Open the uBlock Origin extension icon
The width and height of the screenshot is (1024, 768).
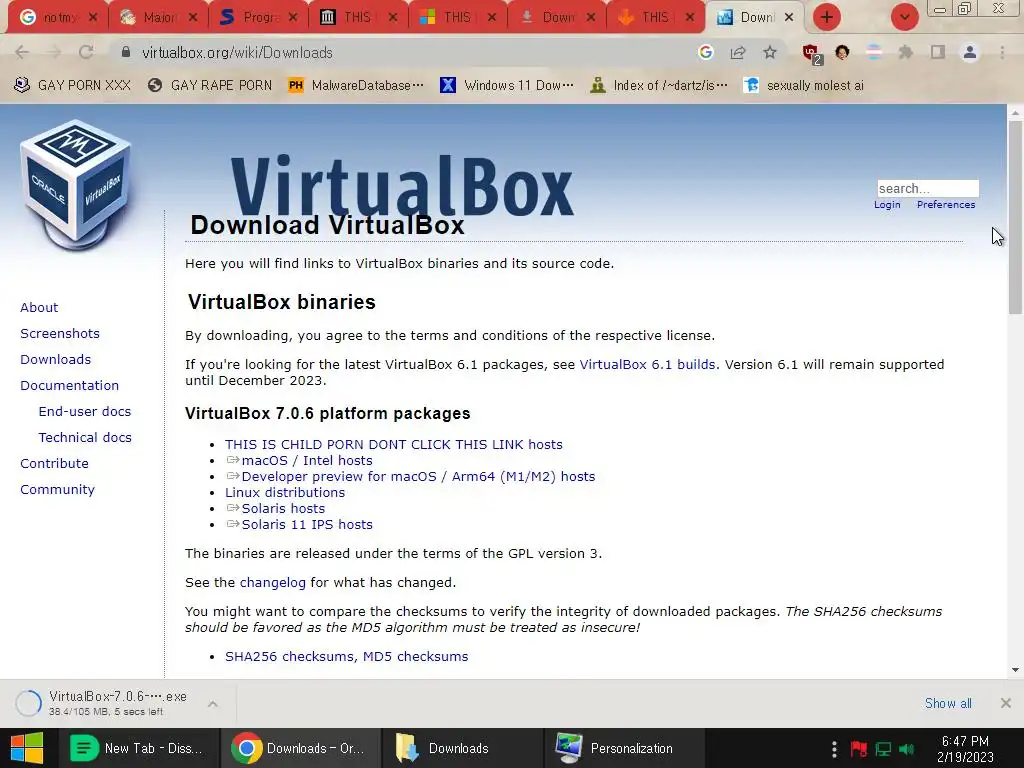pyautogui.click(x=811, y=54)
